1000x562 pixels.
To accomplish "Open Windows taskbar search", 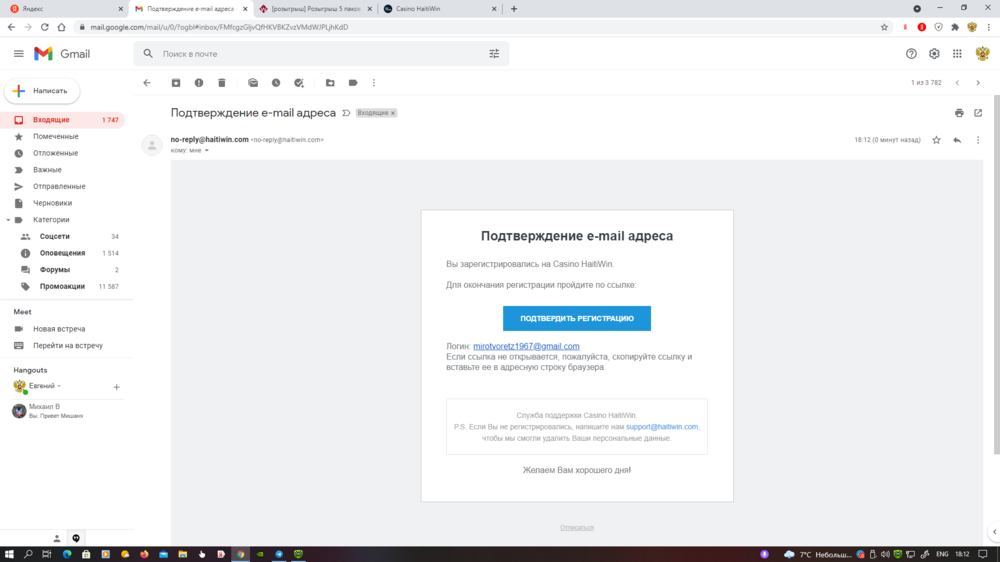I will (x=28, y=554).
